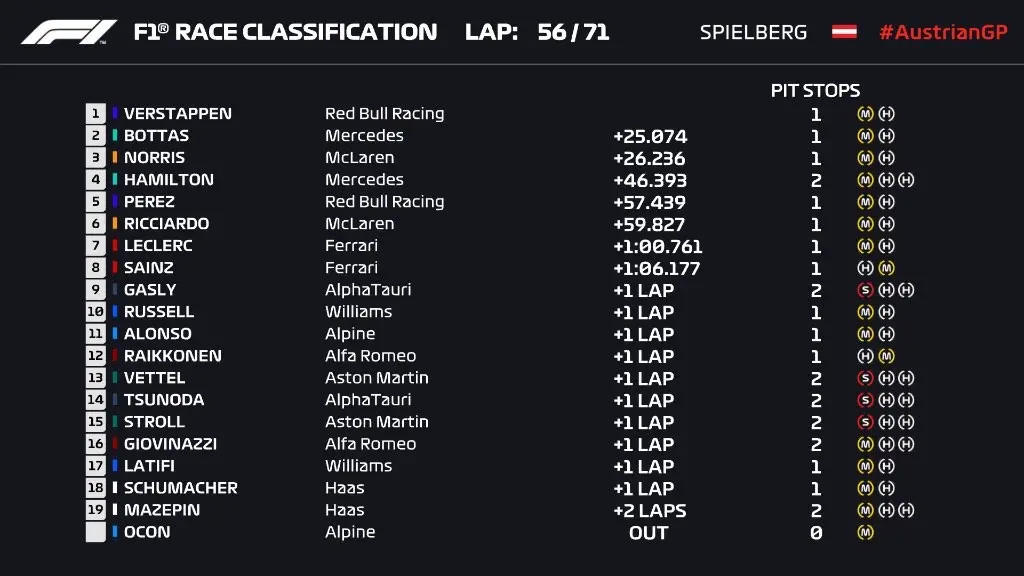Select Ocon's single medium tyre icon
The height and width of the screenshot is (576, 1024).
tap(866, 532)
